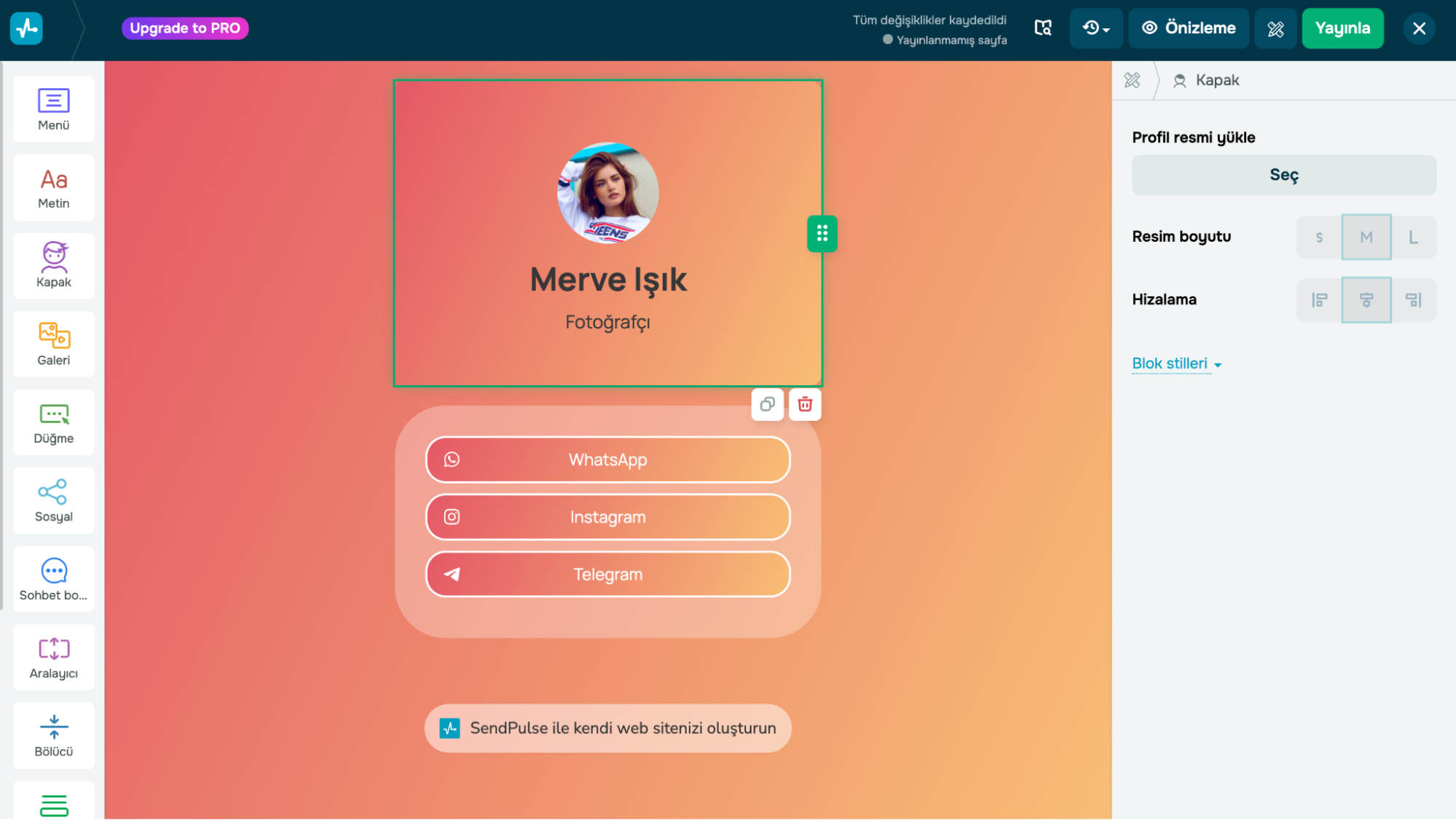The width and height of the screenshot is (1456, 820).
Task: Select the Metin text block tool
Action: pos(52,187)
